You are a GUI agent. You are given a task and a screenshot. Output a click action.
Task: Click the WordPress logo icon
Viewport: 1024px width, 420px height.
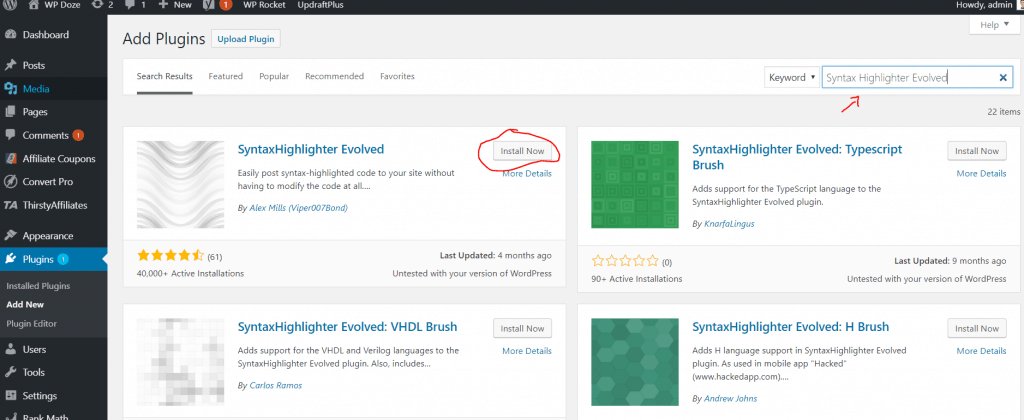click(10, 5)
